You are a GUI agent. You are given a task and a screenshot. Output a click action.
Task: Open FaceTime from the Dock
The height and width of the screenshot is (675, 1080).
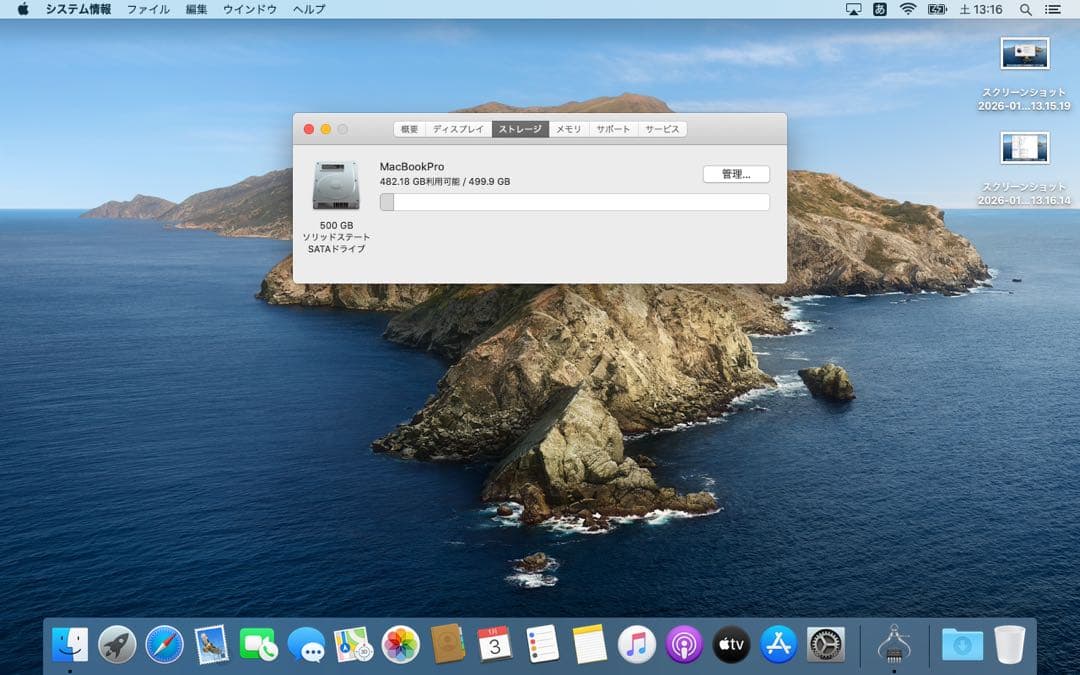click(257, 645)
